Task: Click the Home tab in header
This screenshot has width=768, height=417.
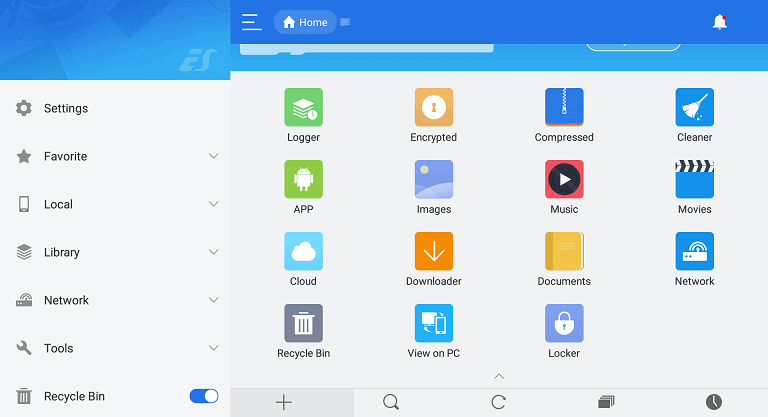Action: [x=305, y=22]
